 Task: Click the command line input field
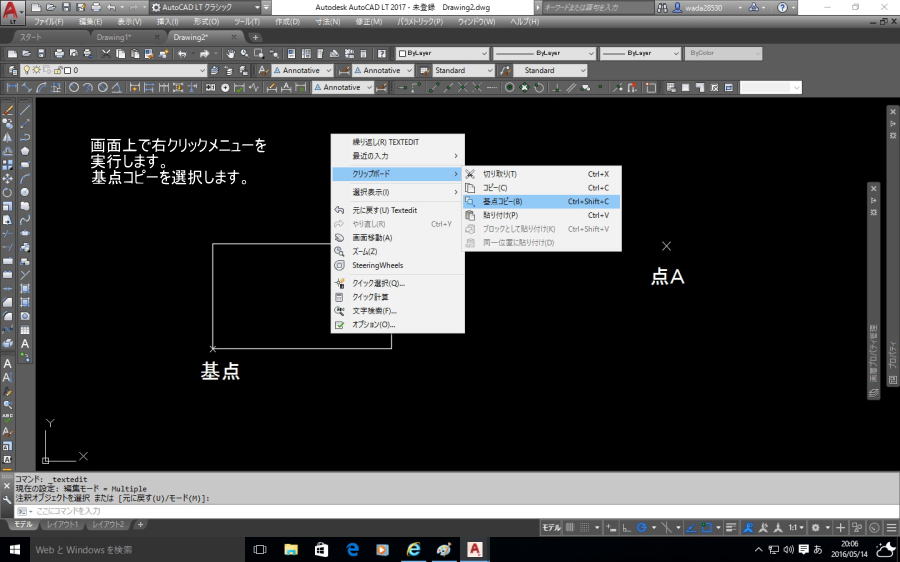(459, 511)
